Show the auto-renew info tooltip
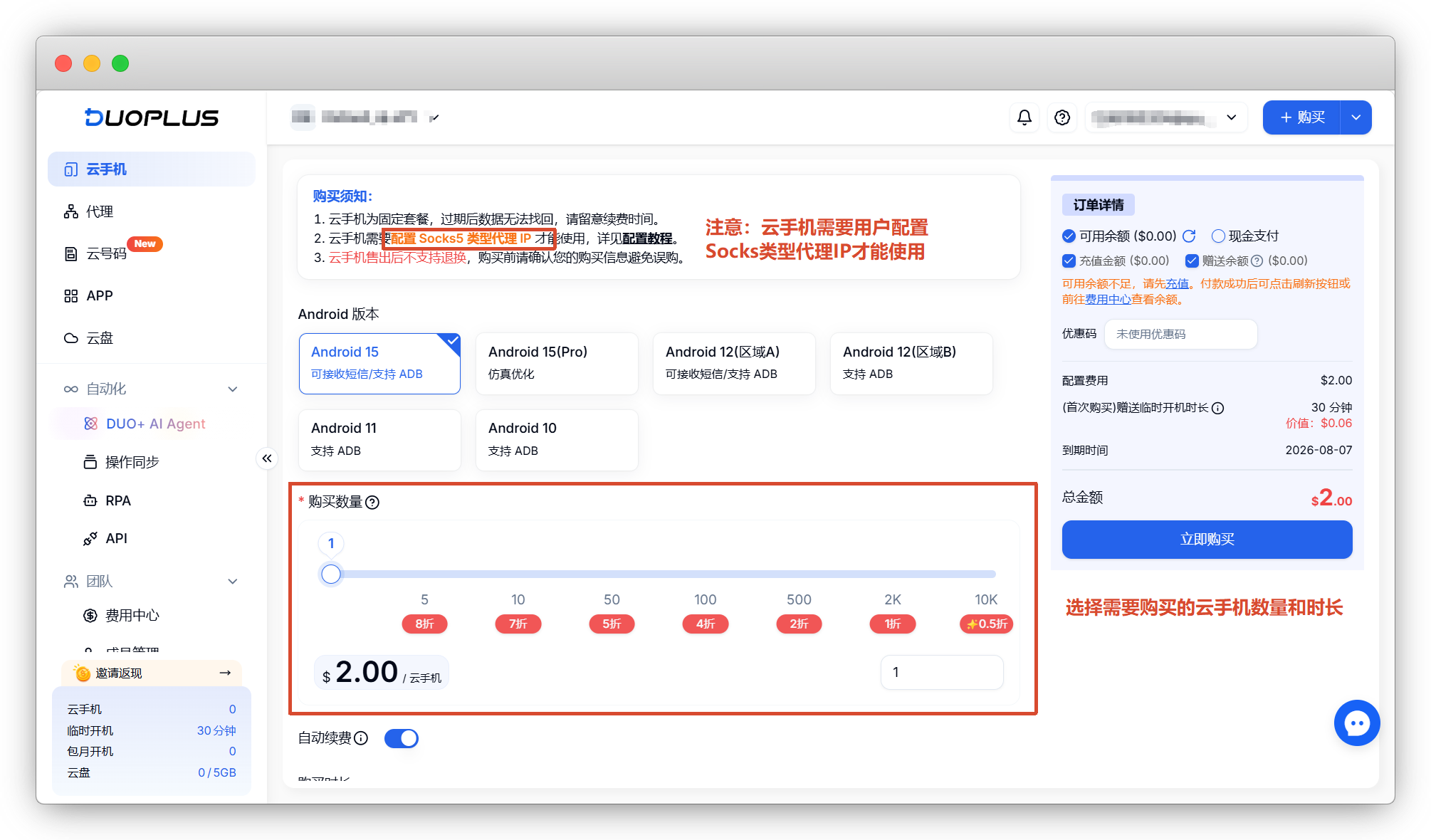1431x840 pixels. [361, 738]
